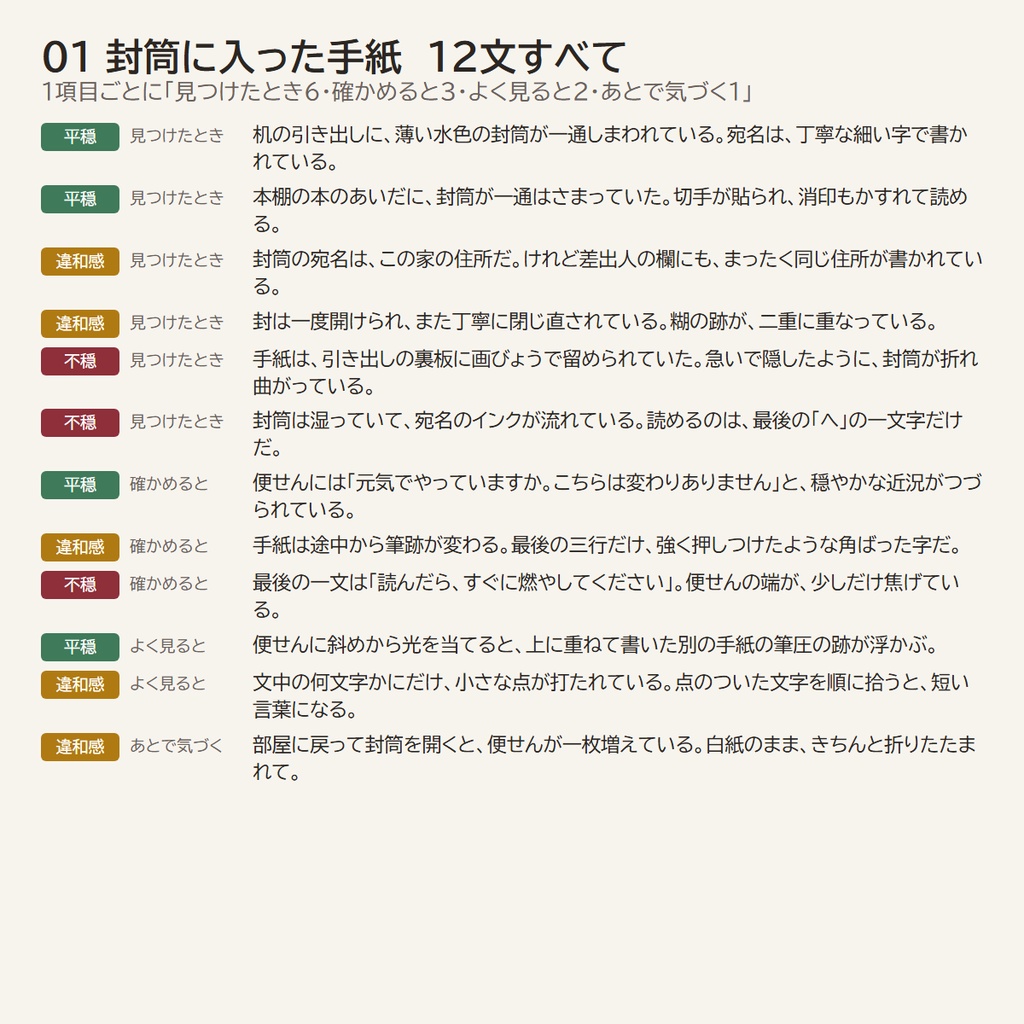Viewport: 1024px width, 1024px height.
Task: Click the 平穏 badge beside '本棚の本のあいだに'
Action: [x=80, y=199]
